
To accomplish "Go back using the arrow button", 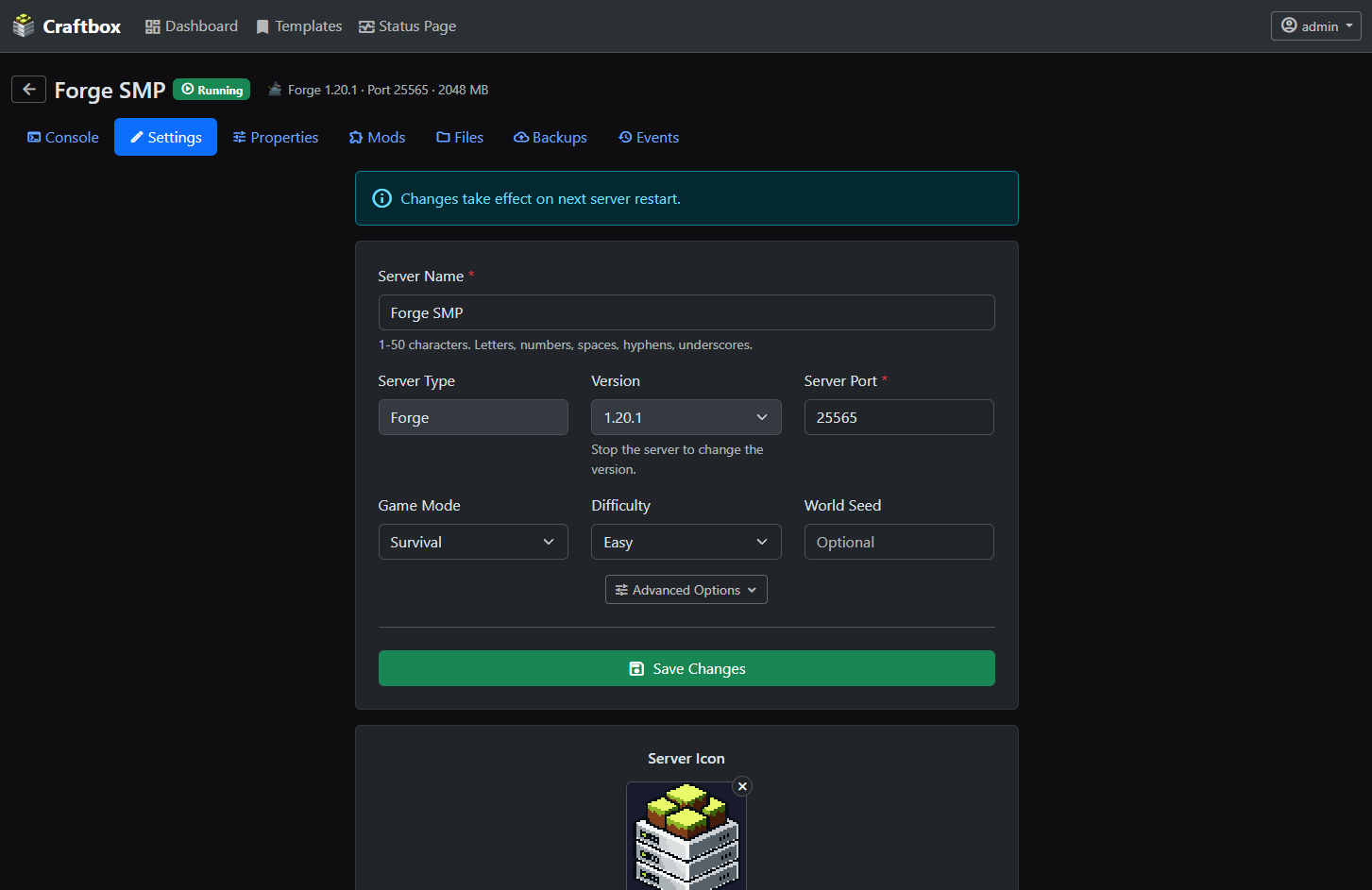I will (x=28, y=90).
